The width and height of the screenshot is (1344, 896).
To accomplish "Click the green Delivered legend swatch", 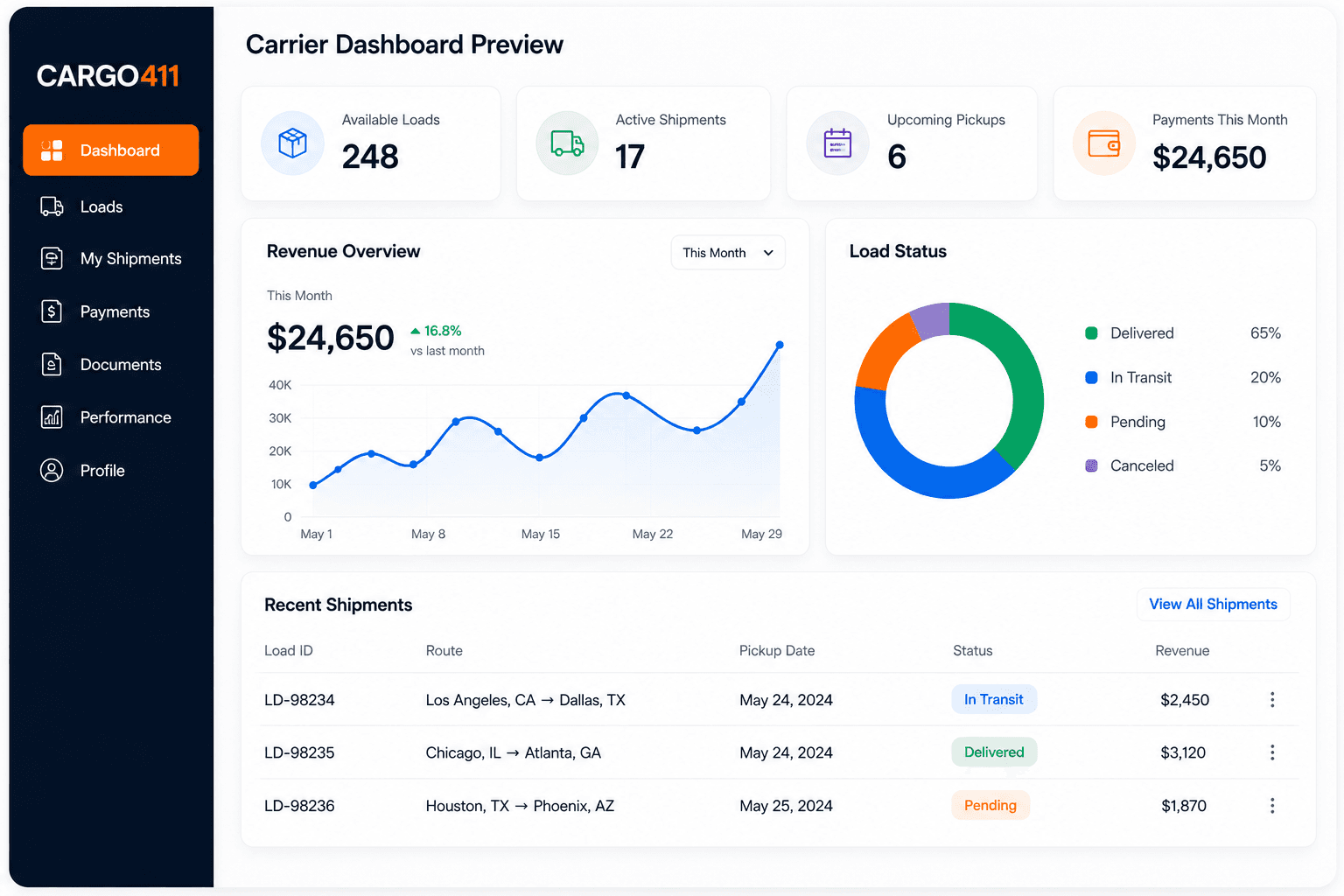I will tap(1091, 333).
